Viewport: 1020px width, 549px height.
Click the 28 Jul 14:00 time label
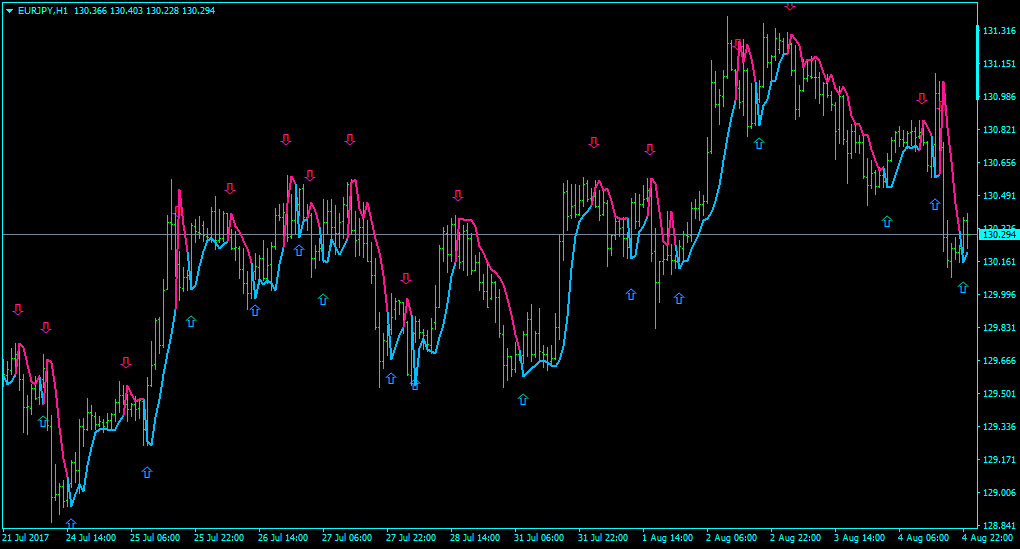[475, 538]
